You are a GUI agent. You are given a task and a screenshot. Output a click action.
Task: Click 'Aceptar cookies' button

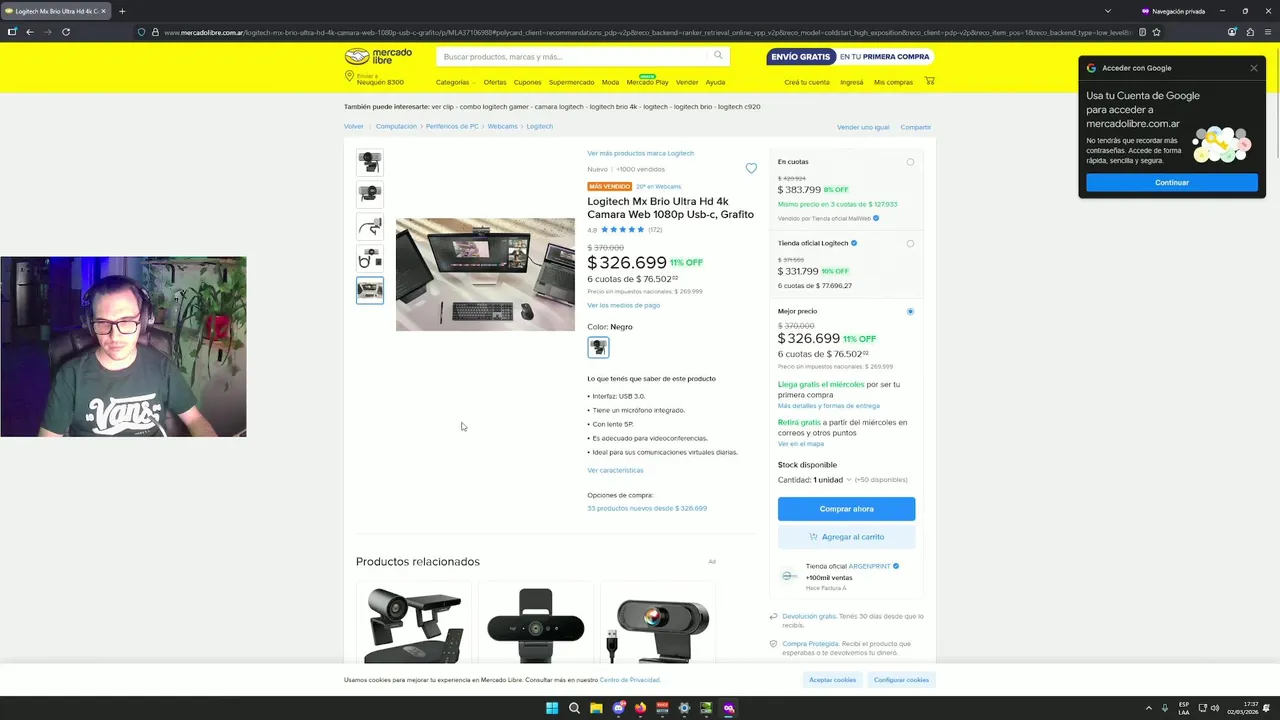click(832, 680)
